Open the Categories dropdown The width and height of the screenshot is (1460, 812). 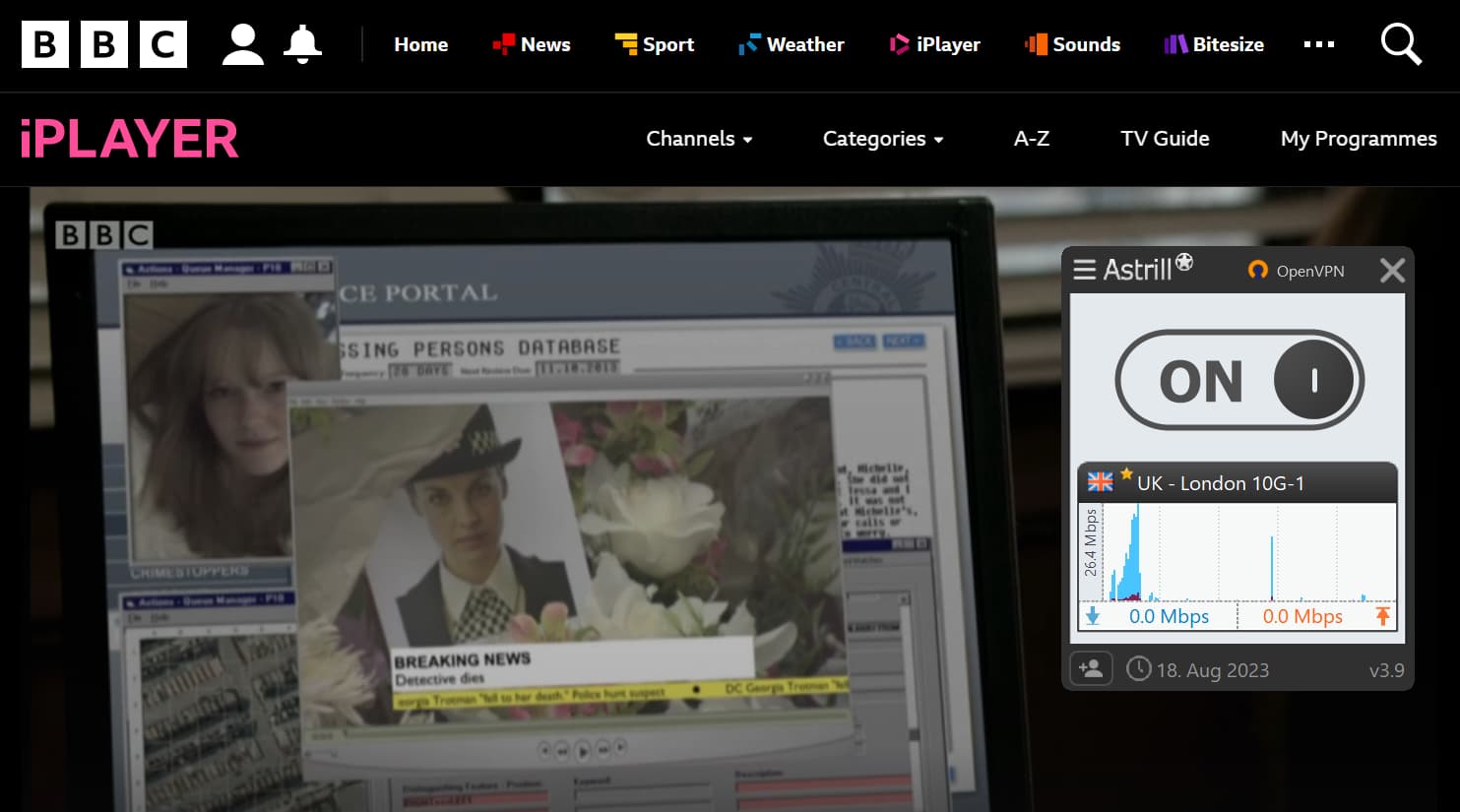881,139
